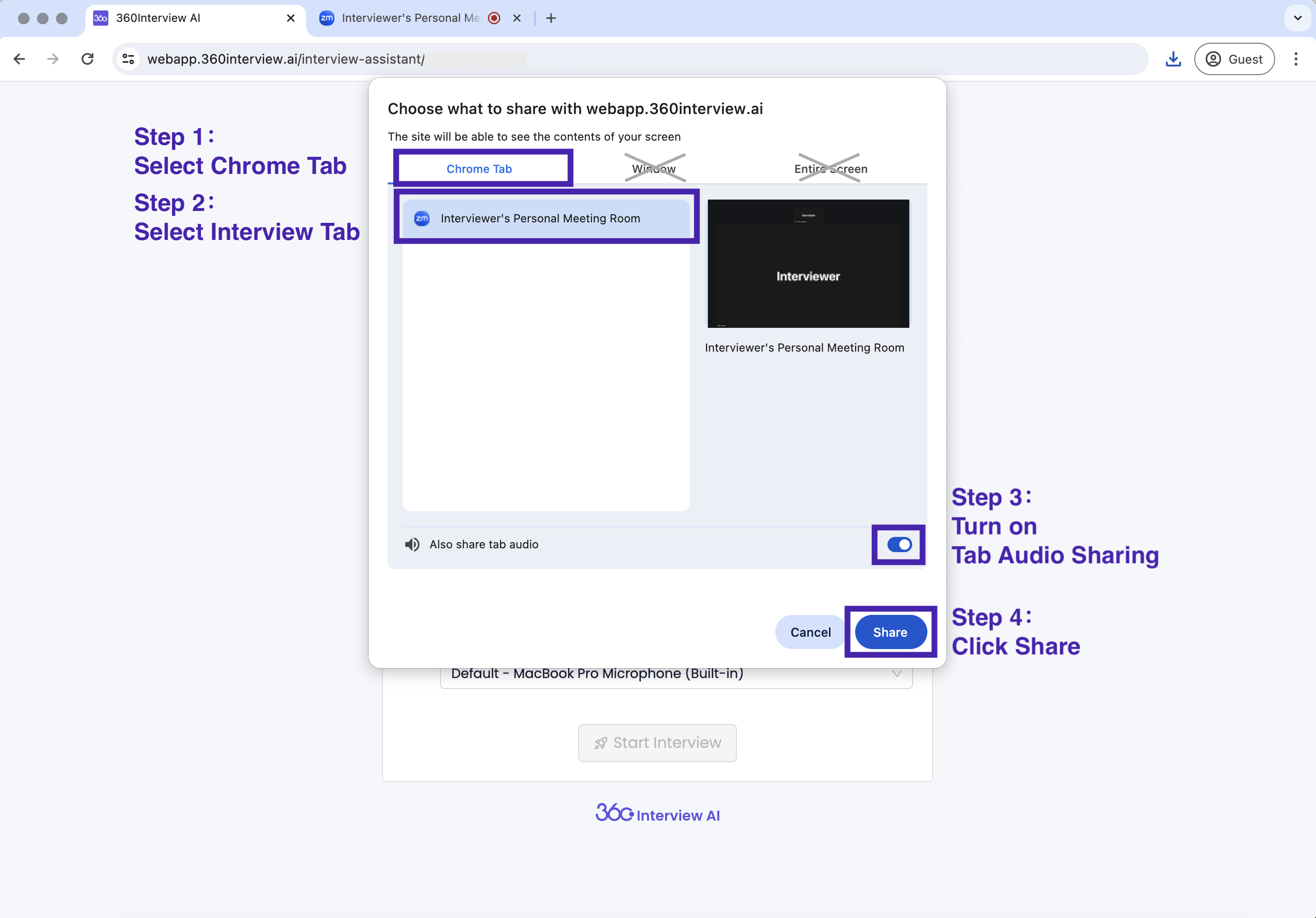Open site information icon in address bar
The image size is (1316, 918).
[x=129, y=59]
